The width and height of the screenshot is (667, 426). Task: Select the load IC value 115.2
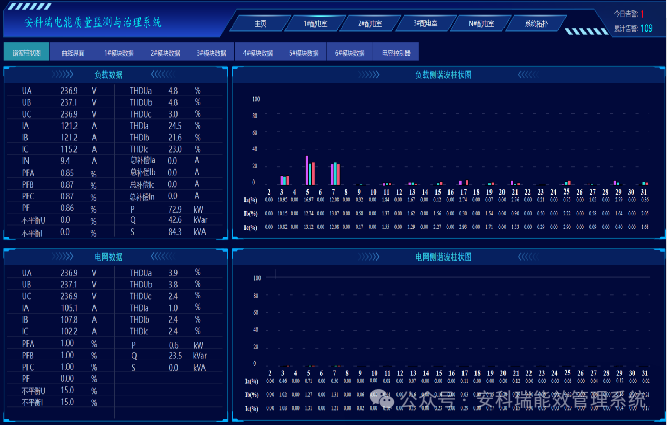pyautogui.click(x=69, y=149)
